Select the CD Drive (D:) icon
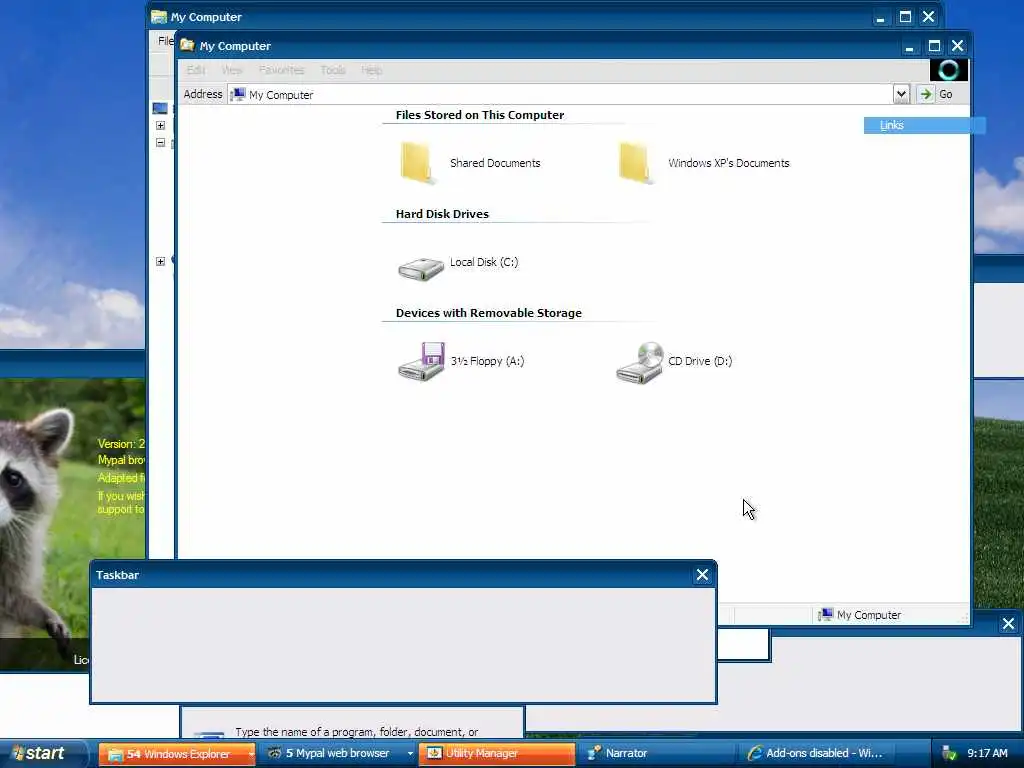Screen dimensions: 1024x768 click(x=640, y=362)
